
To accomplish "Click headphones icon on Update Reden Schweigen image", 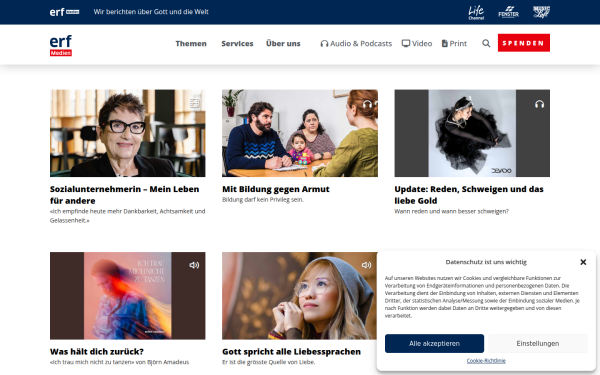I will (x=540, y=104).
